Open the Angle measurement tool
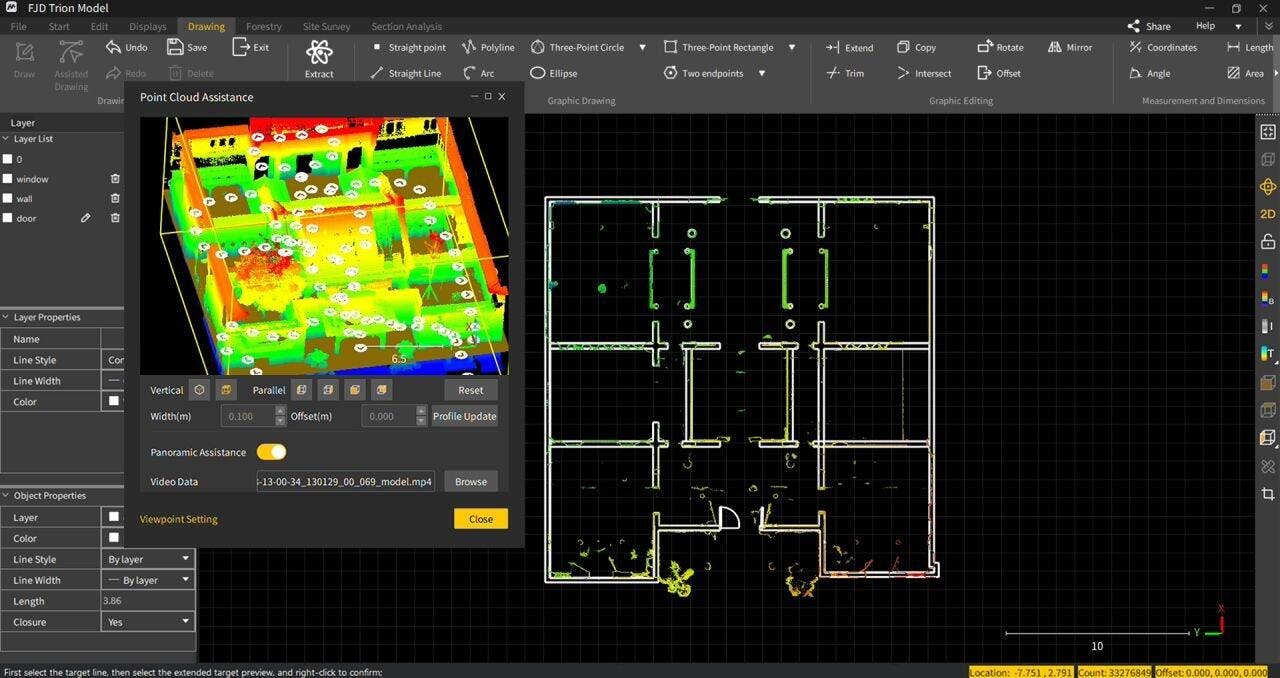The height and width of the screenshot is (678, 1280). 1149,73
